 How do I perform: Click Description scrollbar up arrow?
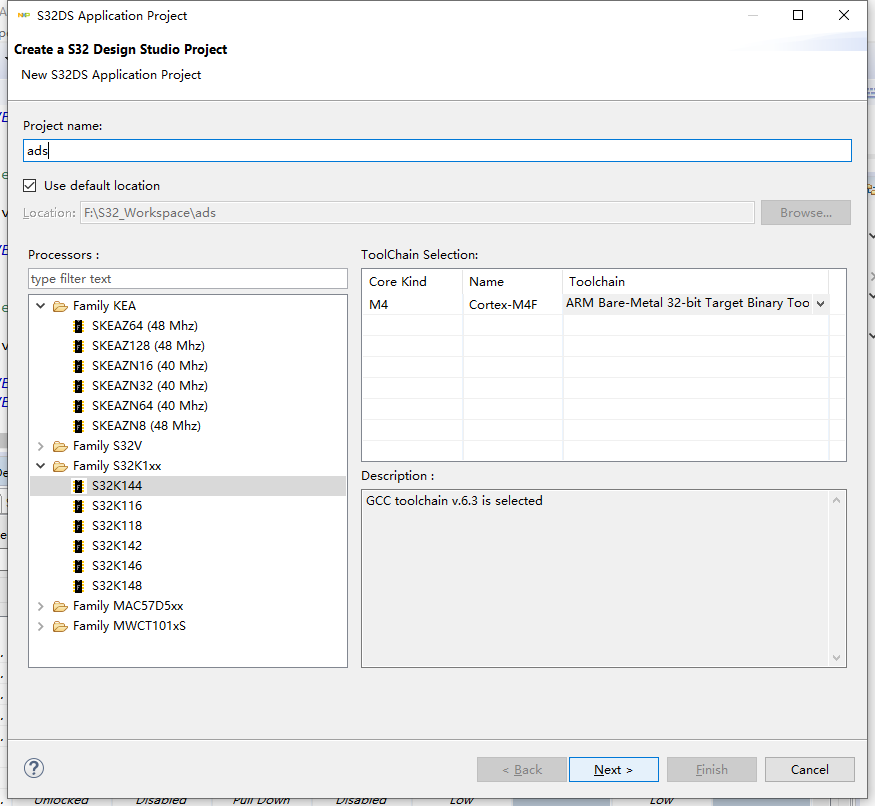click(836, 500)
